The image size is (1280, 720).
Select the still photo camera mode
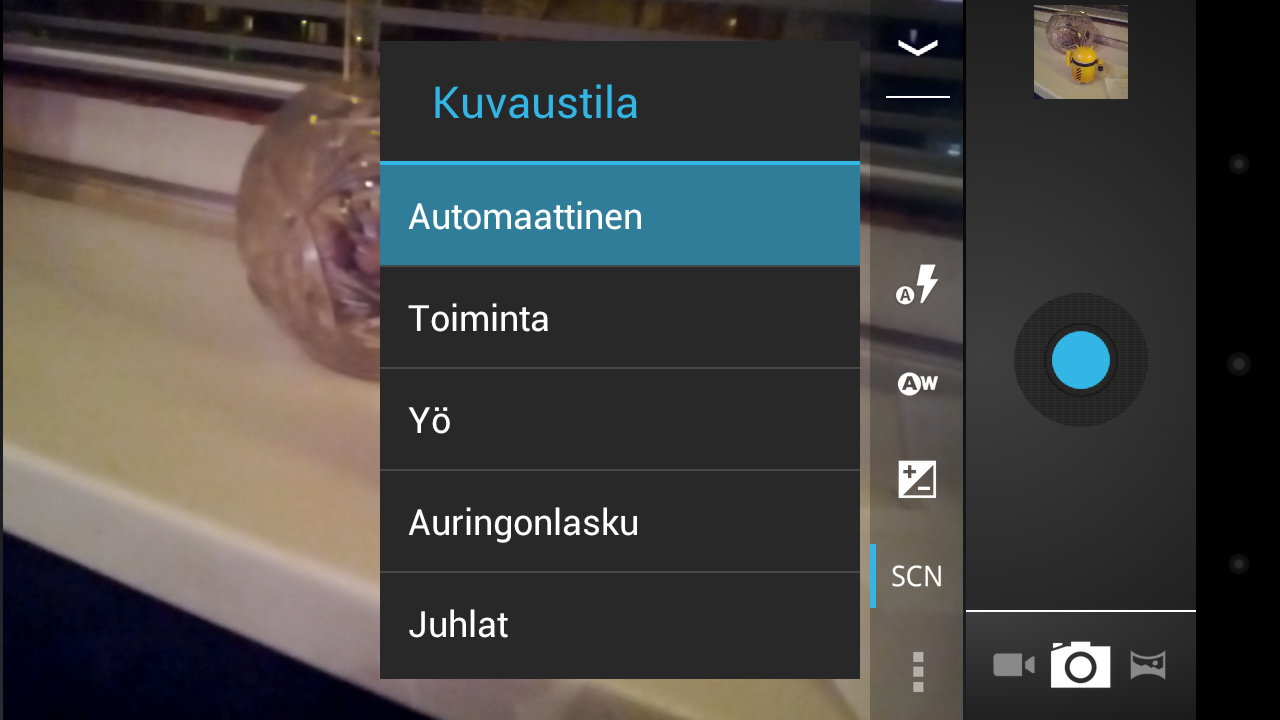pyautogui.click(x=1080, y=665)
